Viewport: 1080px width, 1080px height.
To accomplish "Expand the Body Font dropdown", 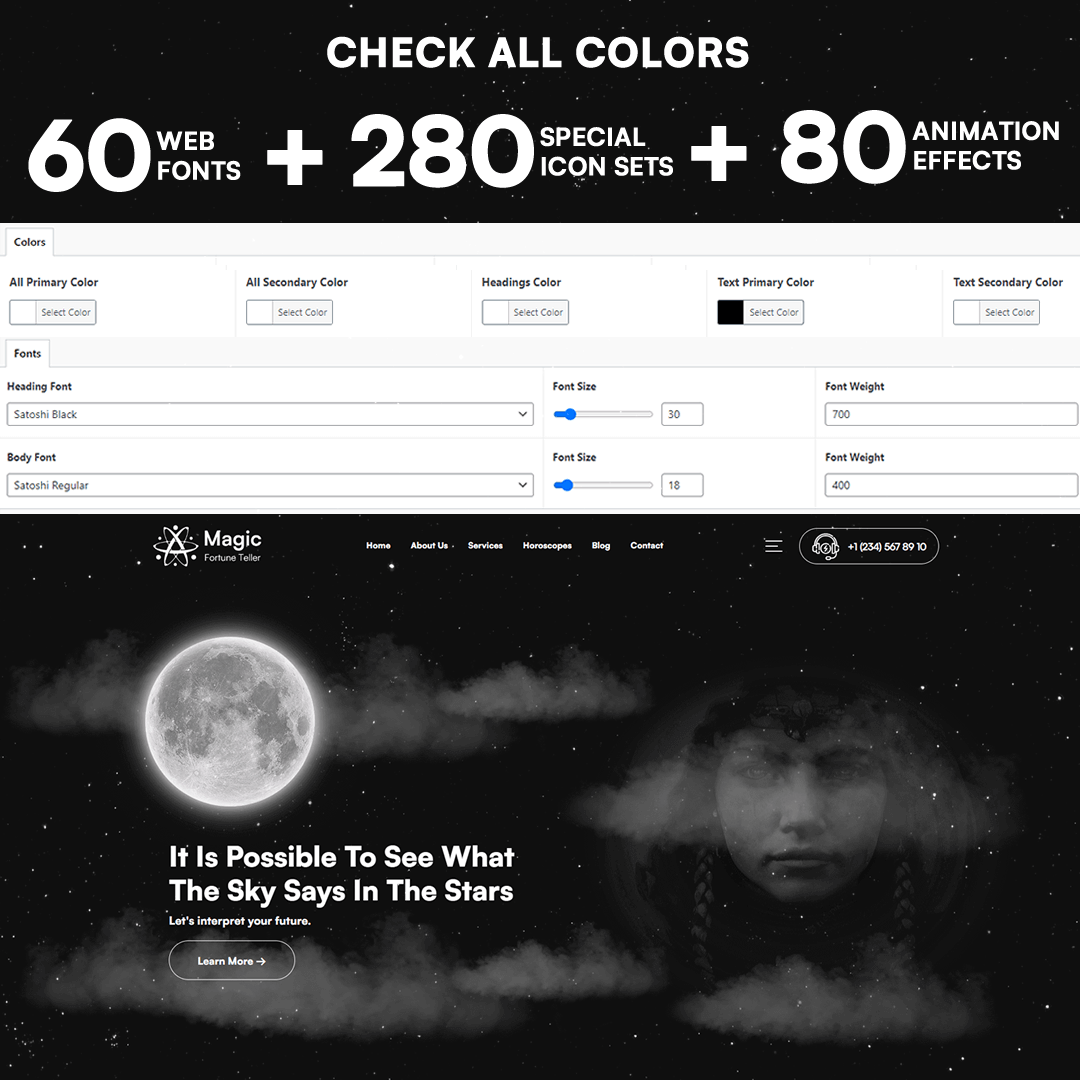I will (x=270, y=485).
